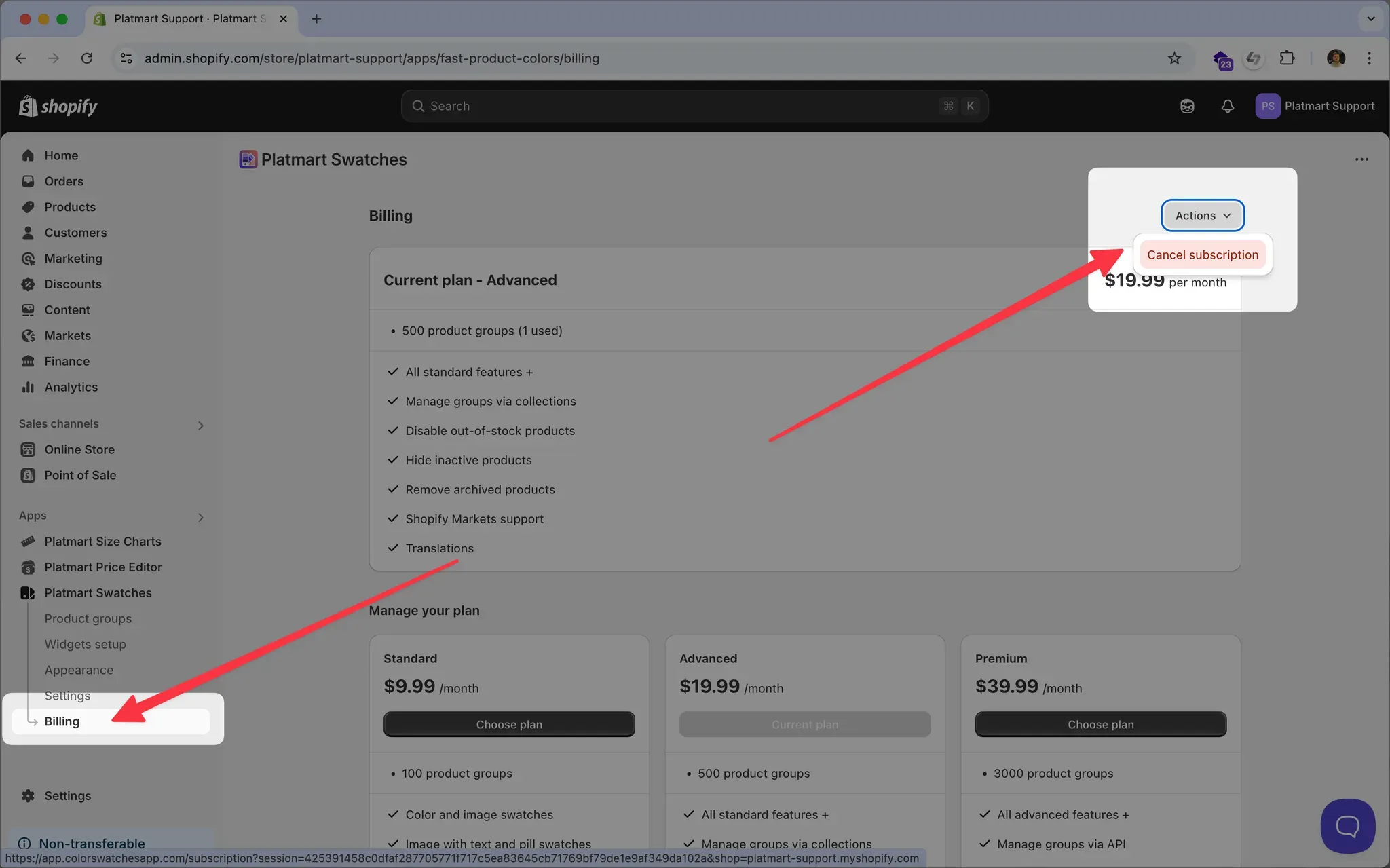The image size is (1390, 868).
Task: Click the Customers person icon
Action: 28,233
